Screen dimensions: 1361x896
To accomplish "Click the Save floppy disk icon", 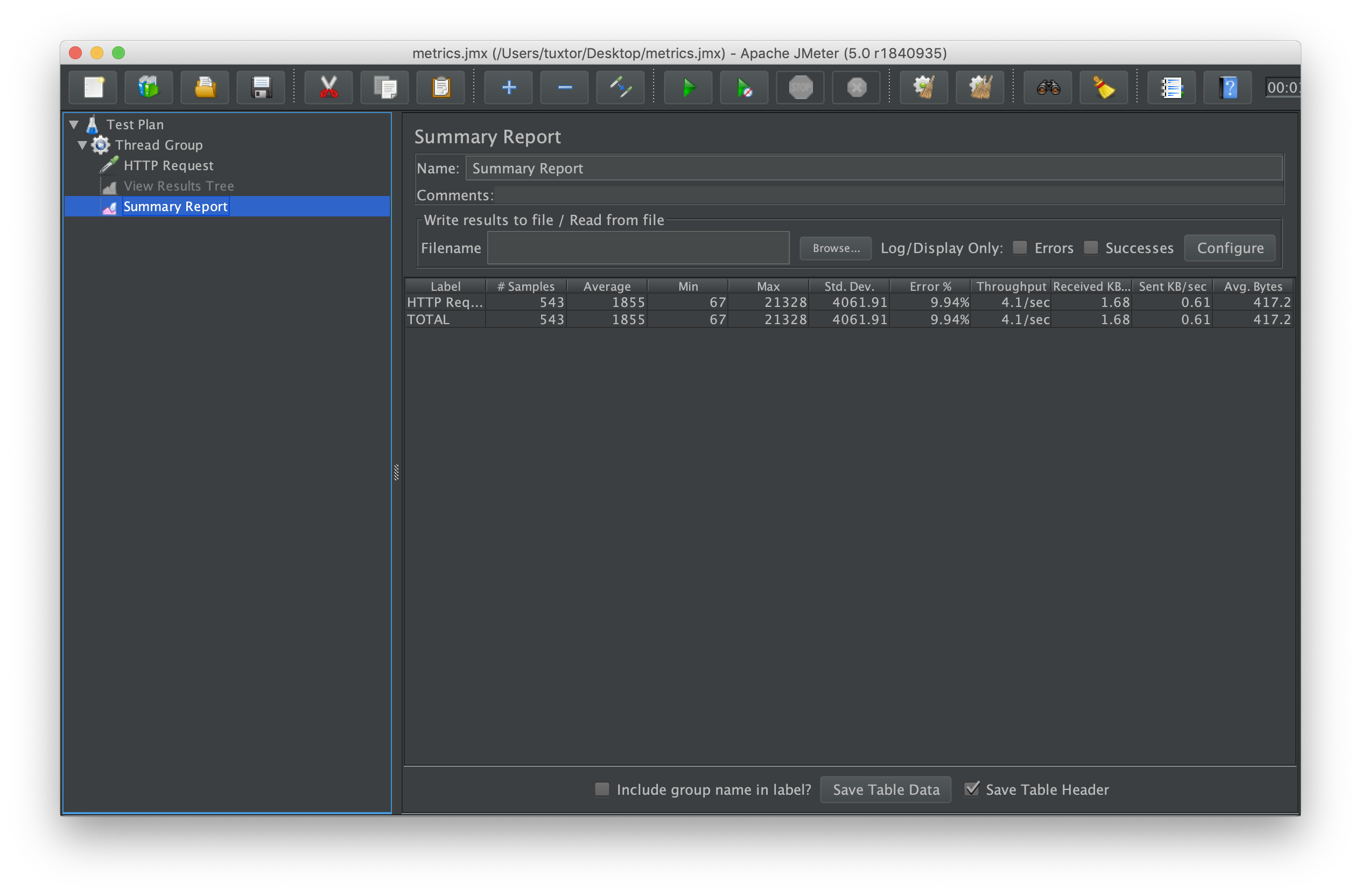I will pyautogui.click(x=261, y=87).
